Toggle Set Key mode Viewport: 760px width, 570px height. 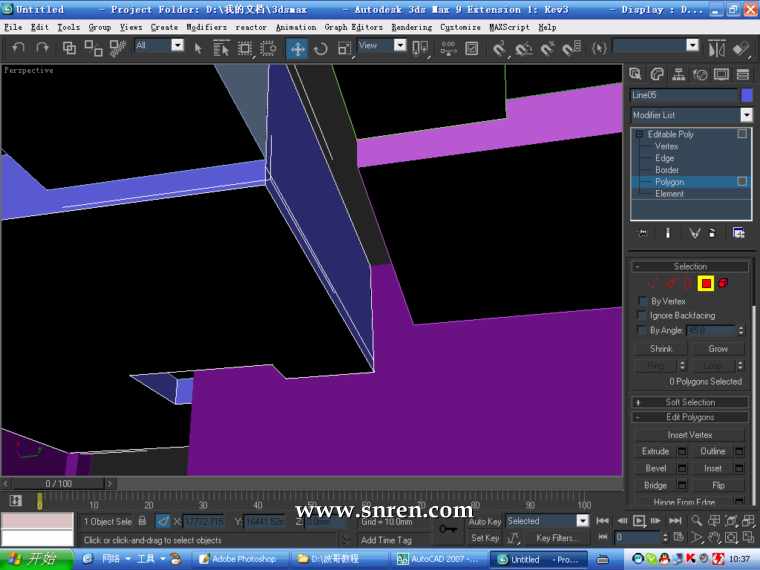click(x=485, y=538)
